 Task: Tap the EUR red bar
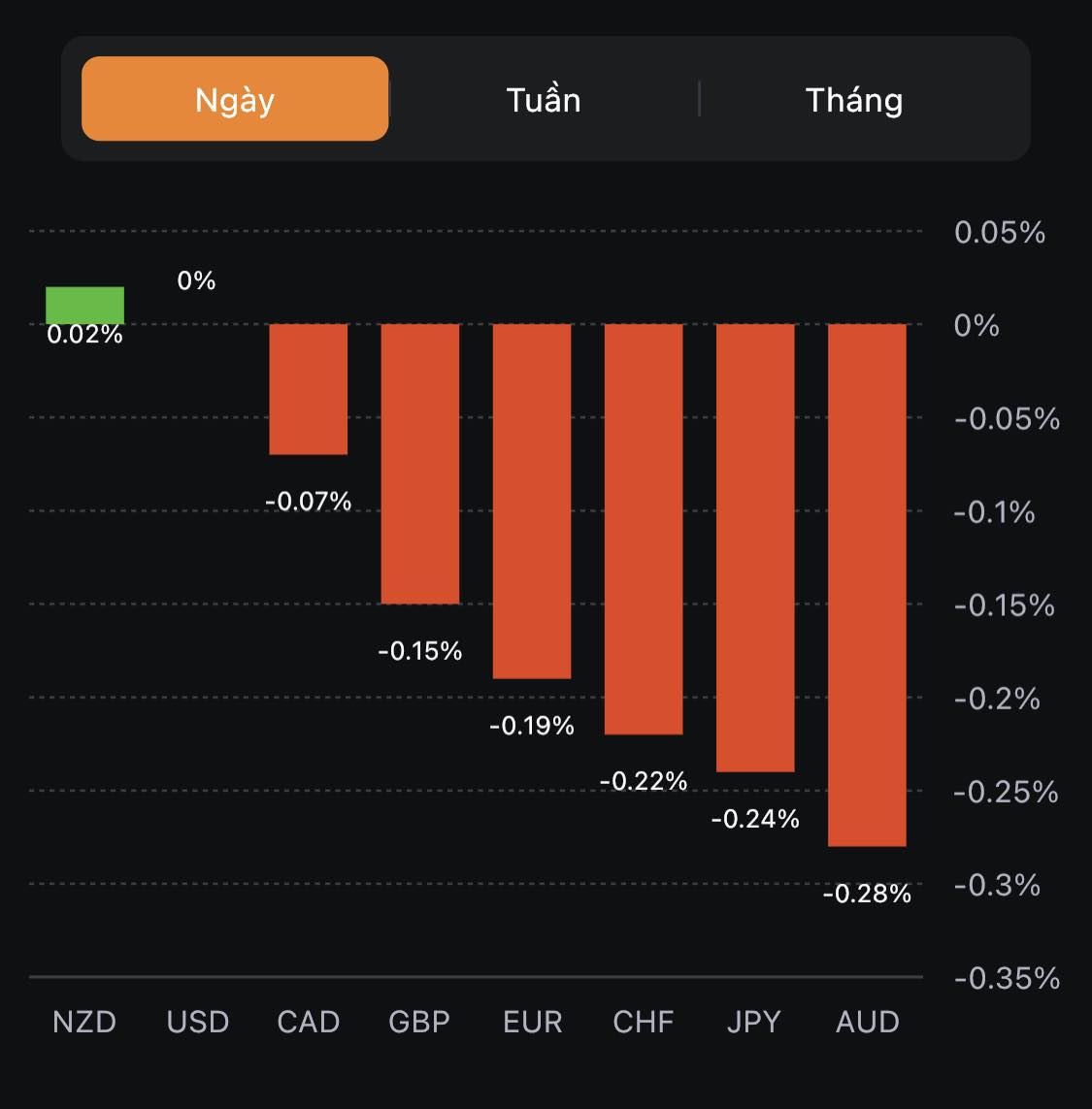coord(532,501)
